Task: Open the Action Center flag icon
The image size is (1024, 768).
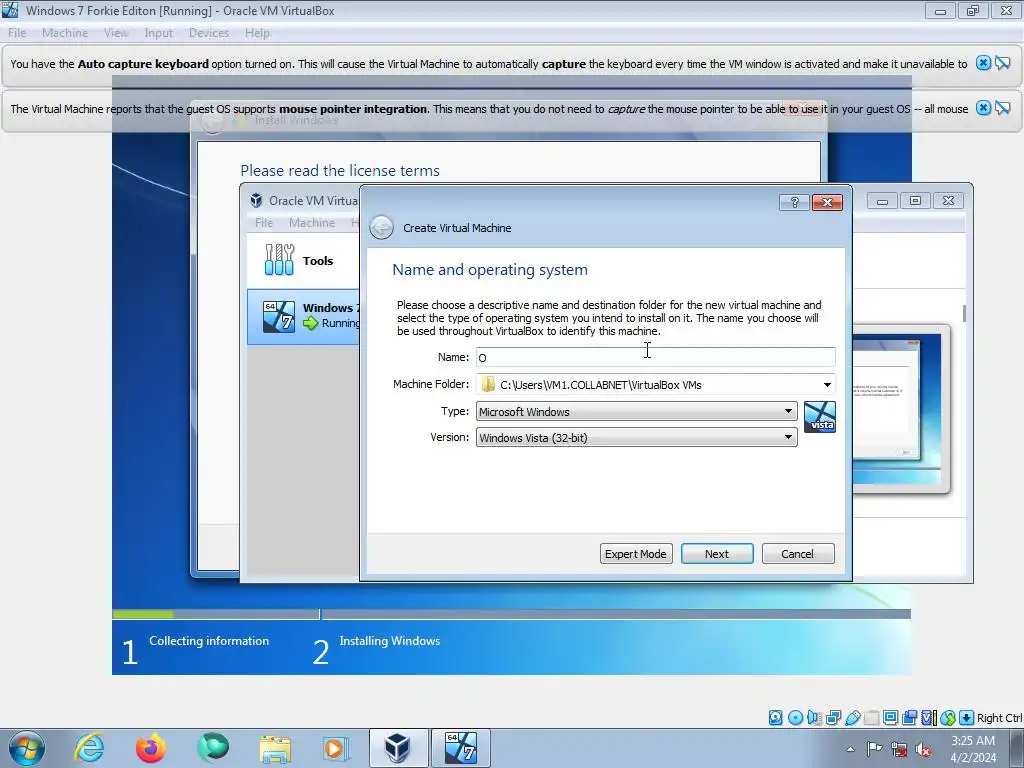Action: click(874, 749)
